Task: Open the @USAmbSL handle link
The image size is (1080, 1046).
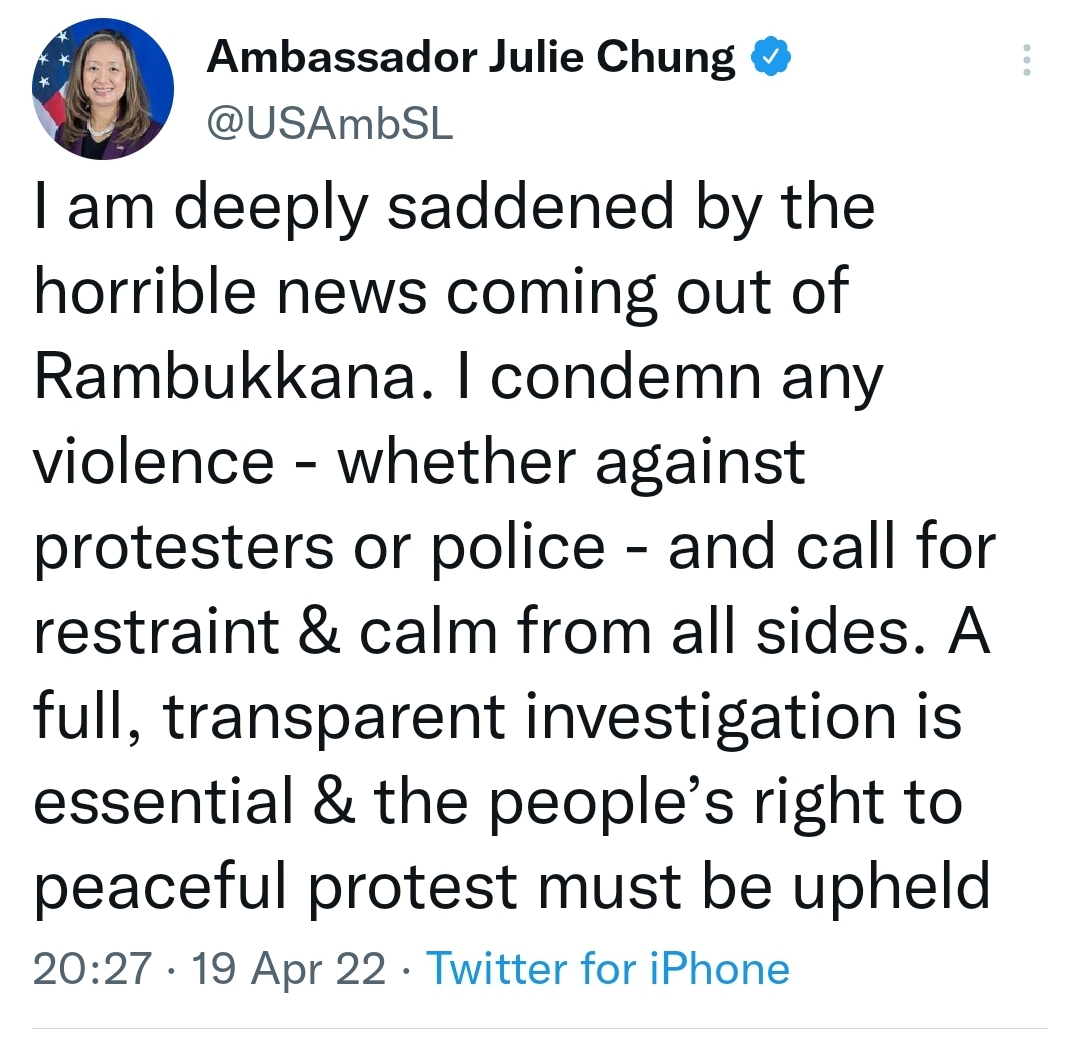Action: [x=329, y=124]
